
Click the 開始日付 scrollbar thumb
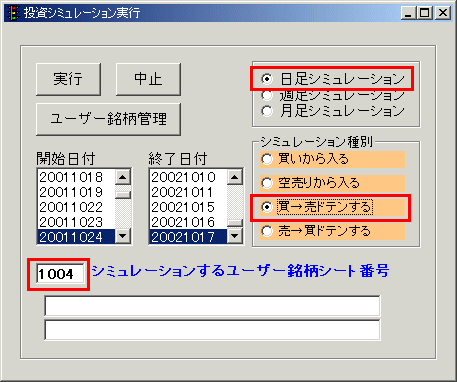(123, 194)
